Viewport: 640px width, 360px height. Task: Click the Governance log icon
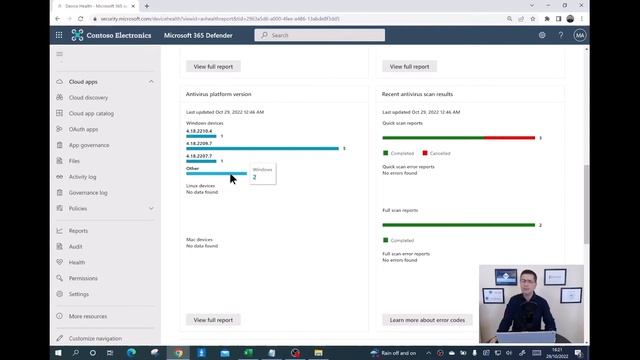coord(60,192)
